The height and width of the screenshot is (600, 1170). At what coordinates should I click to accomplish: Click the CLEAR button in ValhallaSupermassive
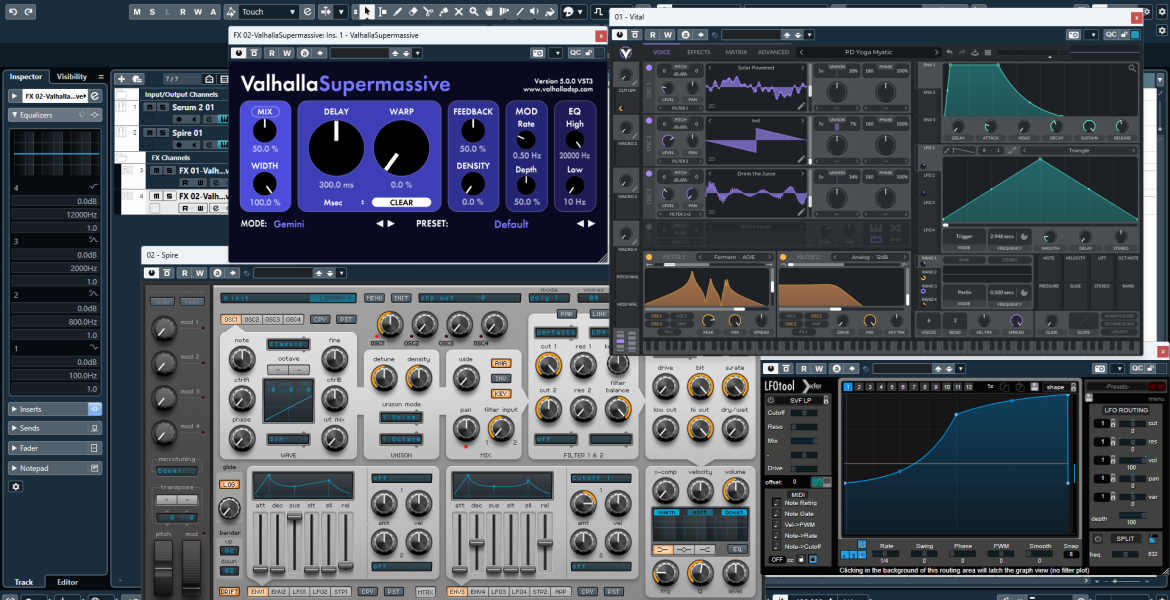(x=401, y=202)
